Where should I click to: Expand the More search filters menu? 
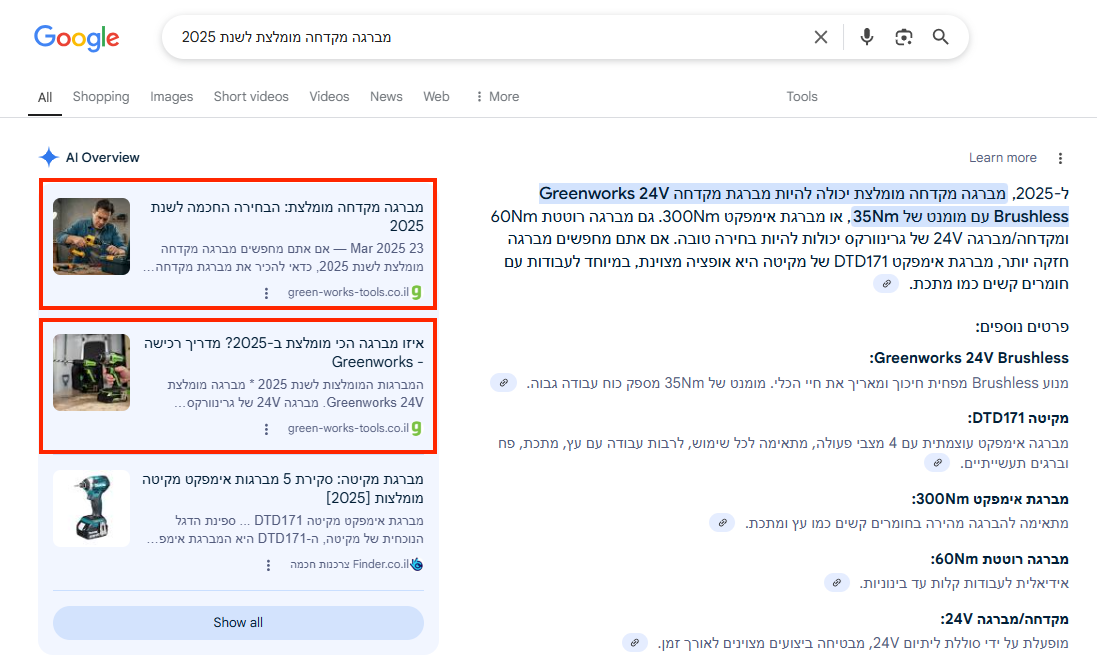coord(497,97)
